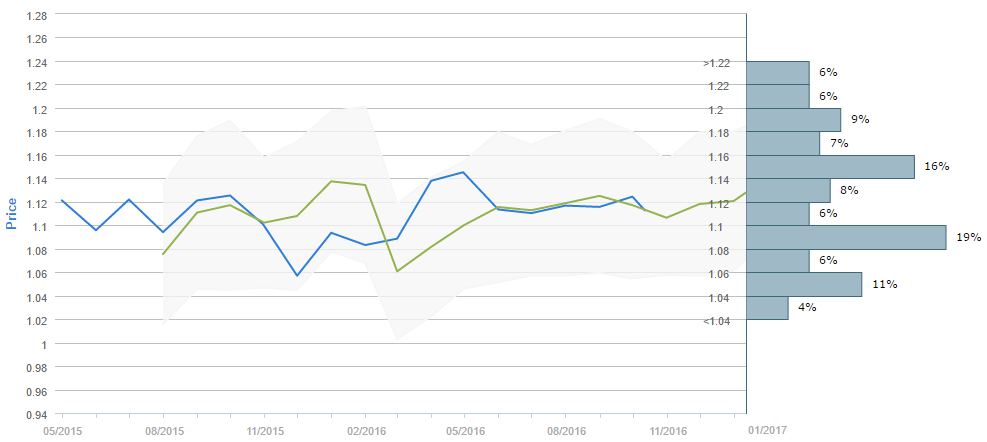Select the topmost bar above 1.22
Viewport: 987px width, 442px height.
(x=778, y=73)
